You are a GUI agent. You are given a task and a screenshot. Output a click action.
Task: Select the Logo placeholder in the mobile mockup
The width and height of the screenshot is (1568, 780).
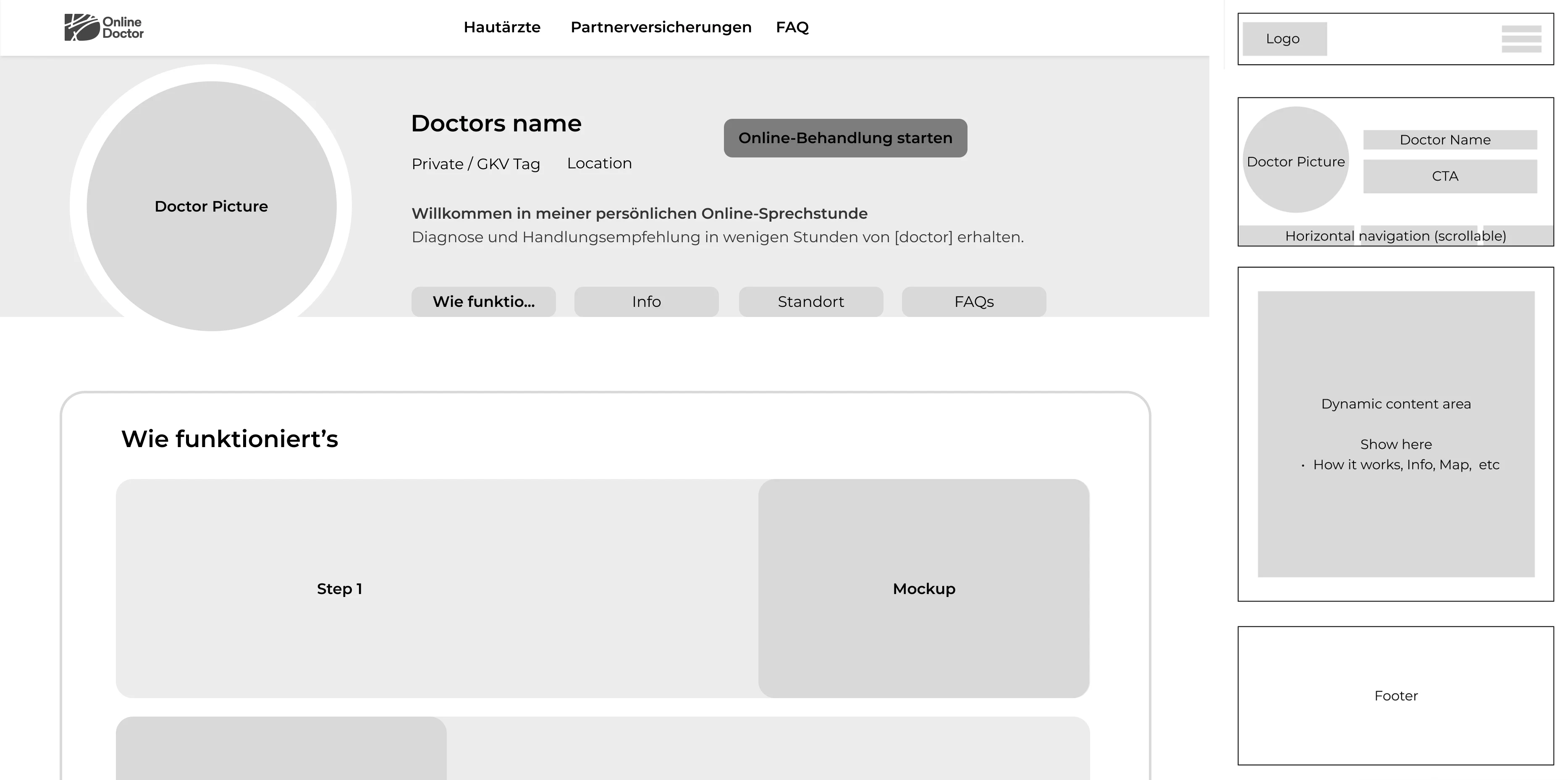point(1285,38)
